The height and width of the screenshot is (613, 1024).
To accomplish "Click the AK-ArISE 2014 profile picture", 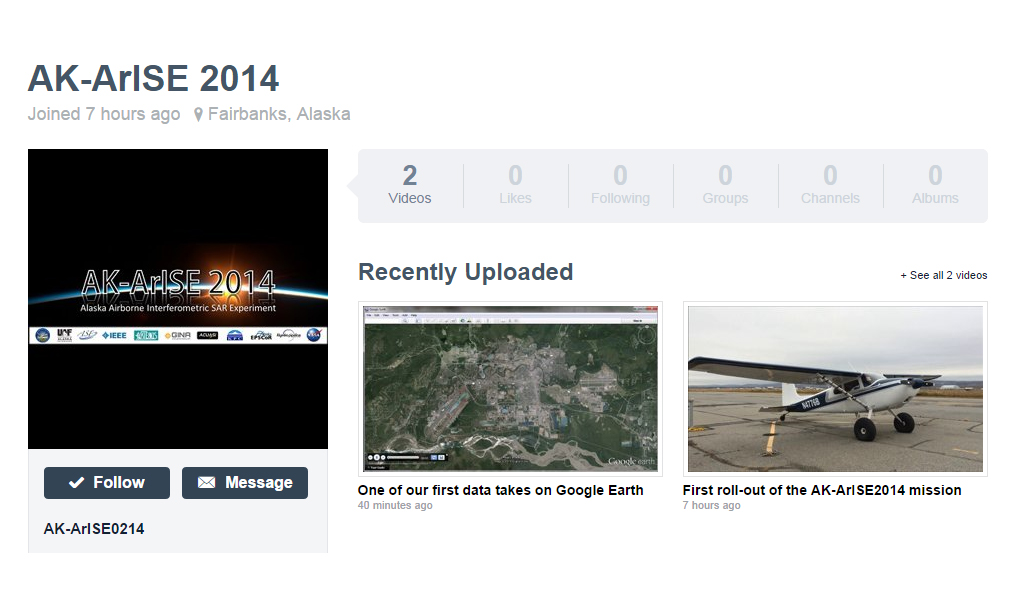I will (x=178, y=298).
